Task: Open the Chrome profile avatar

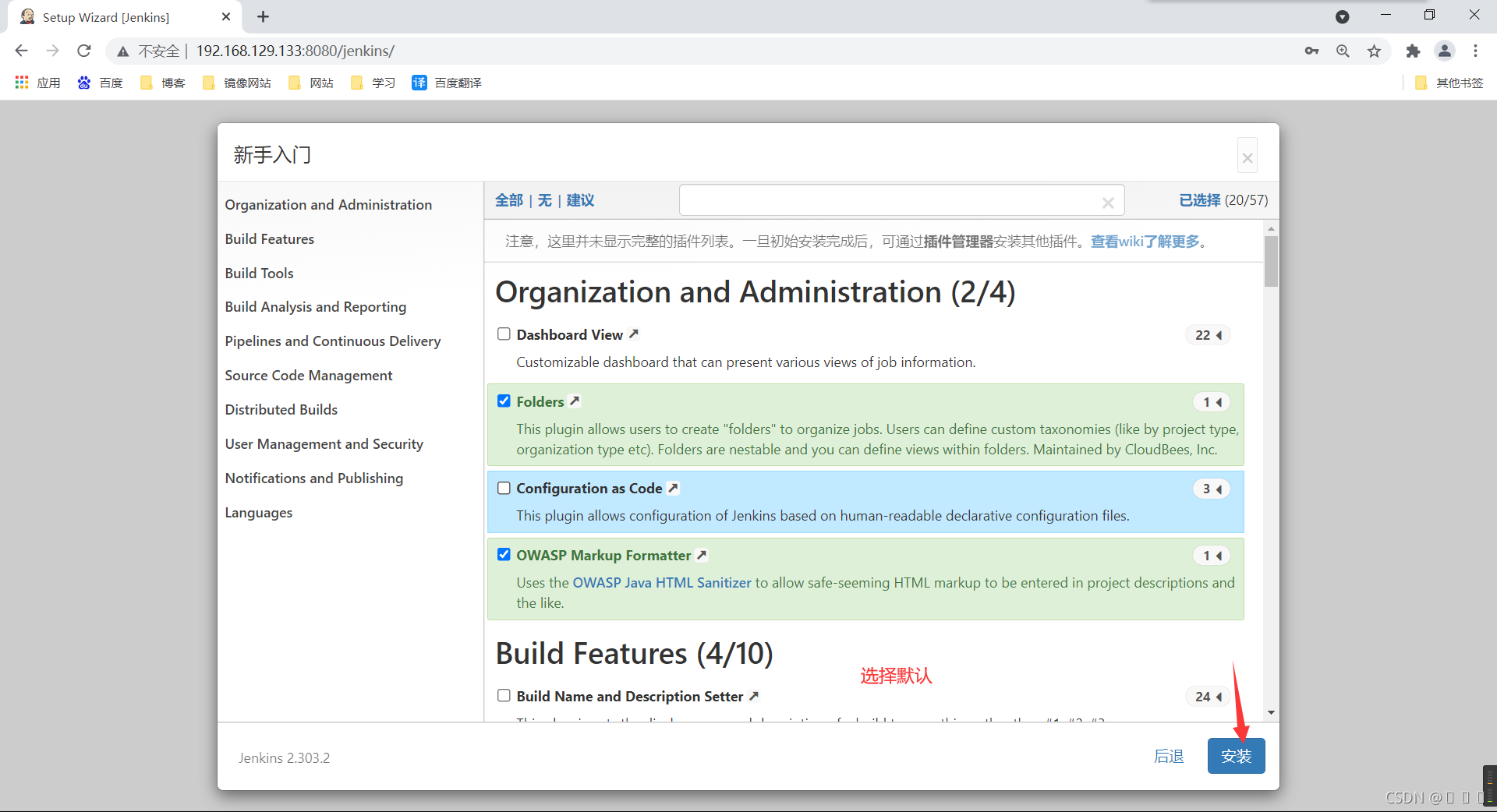Action: click(x=1444, y=51)
